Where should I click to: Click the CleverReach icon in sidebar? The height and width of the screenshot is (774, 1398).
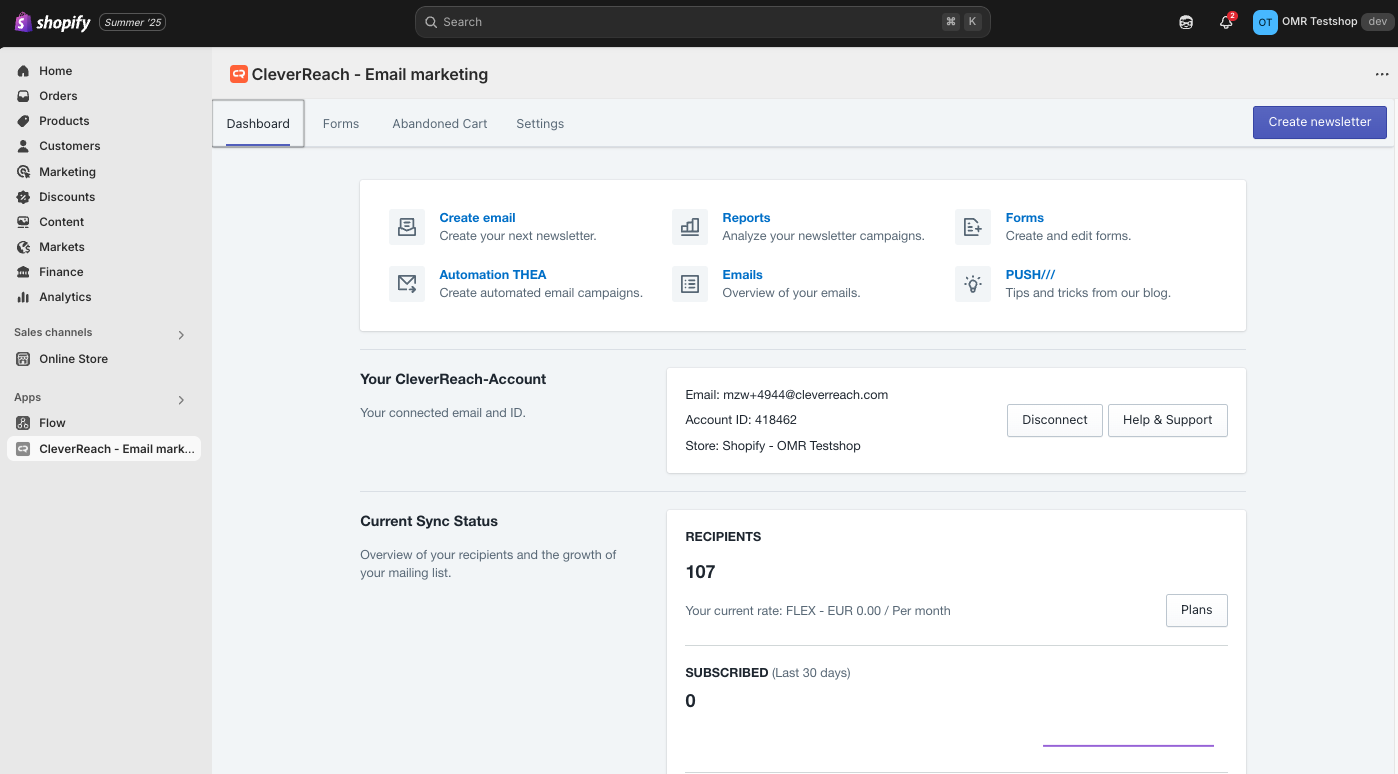(x=23, y=449)
